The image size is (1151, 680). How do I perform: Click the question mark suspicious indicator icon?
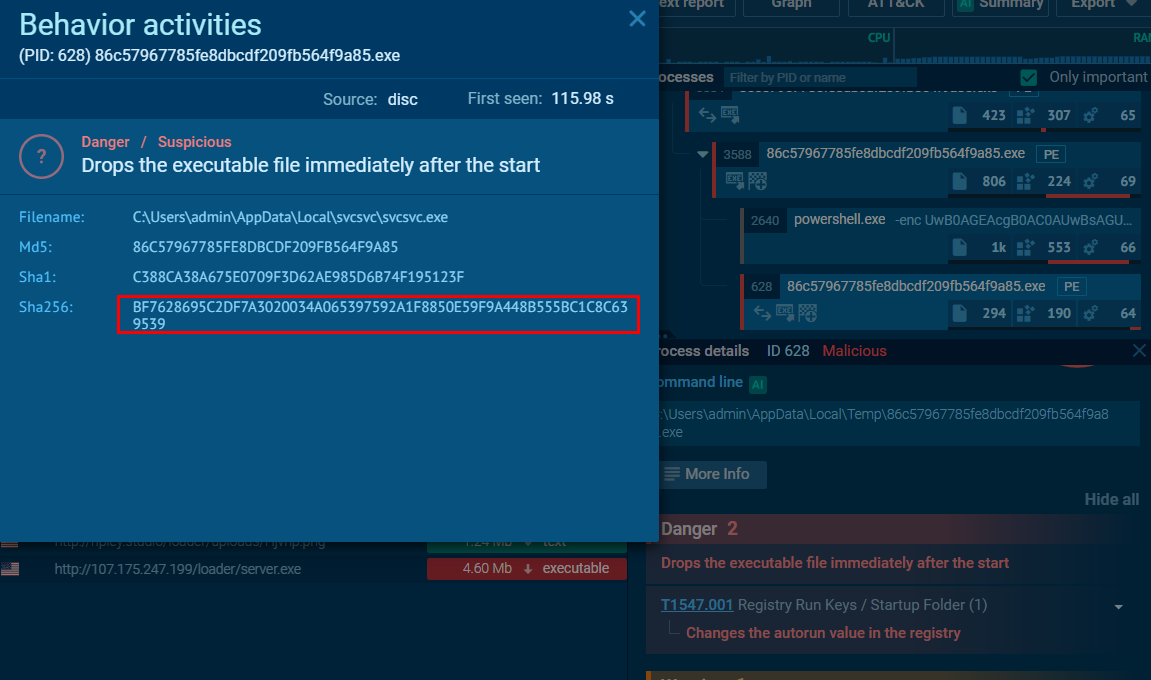(x=41, y=156)
